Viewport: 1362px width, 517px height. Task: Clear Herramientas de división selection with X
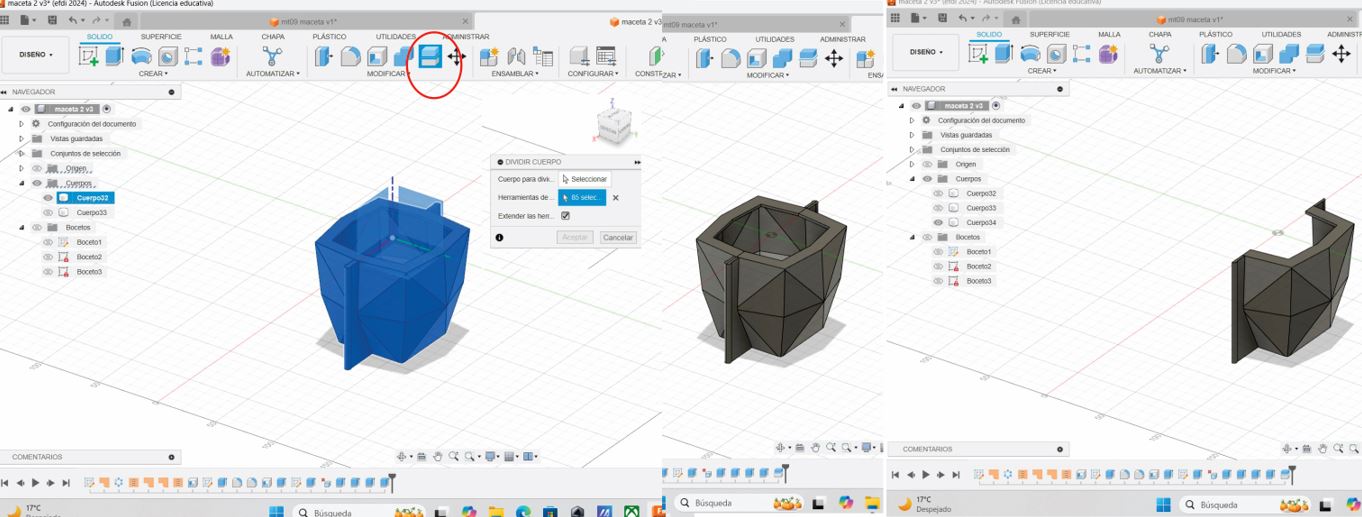tap(616, 198)
